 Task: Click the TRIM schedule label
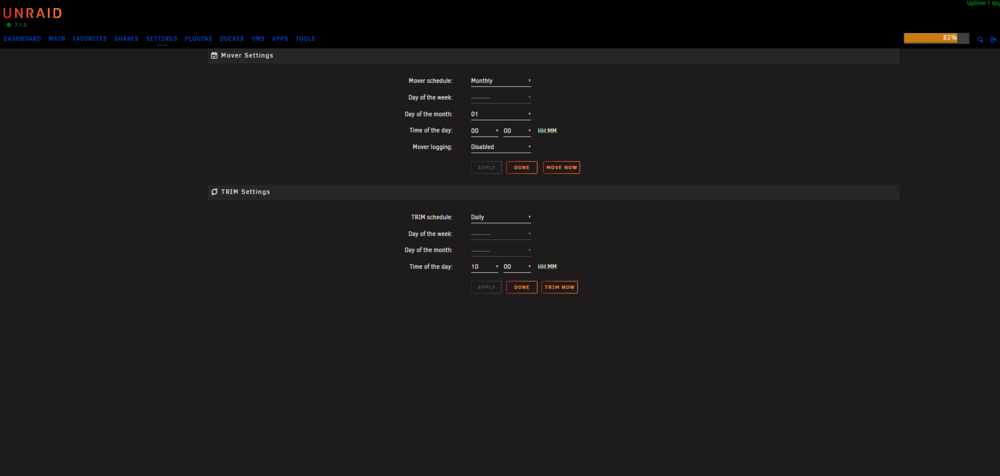432,217
